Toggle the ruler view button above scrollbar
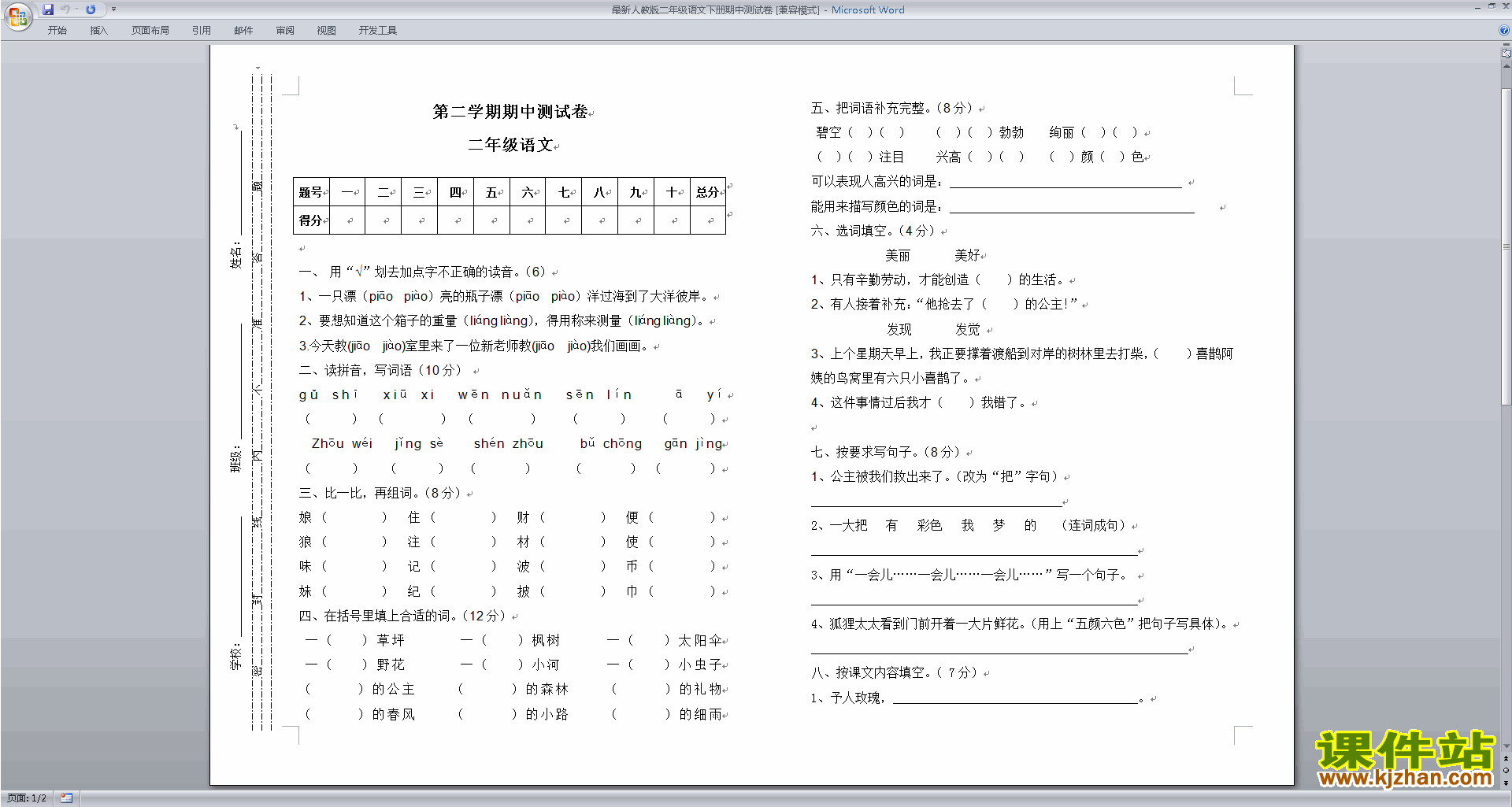The height and width of the screenshot is (807, 1512). click(1506, 54)
